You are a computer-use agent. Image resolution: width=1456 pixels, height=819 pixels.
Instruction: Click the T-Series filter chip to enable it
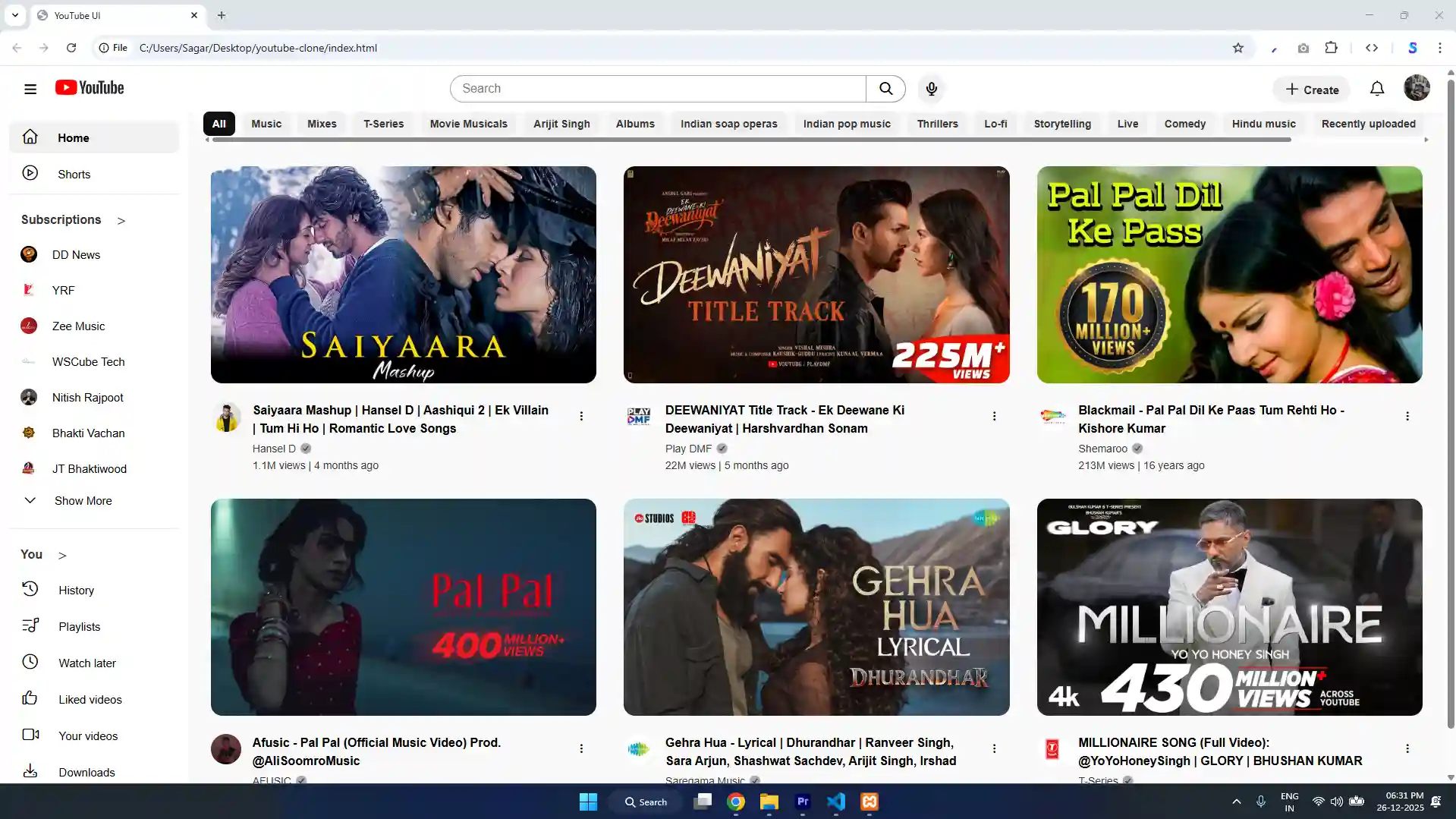[384, 124]
